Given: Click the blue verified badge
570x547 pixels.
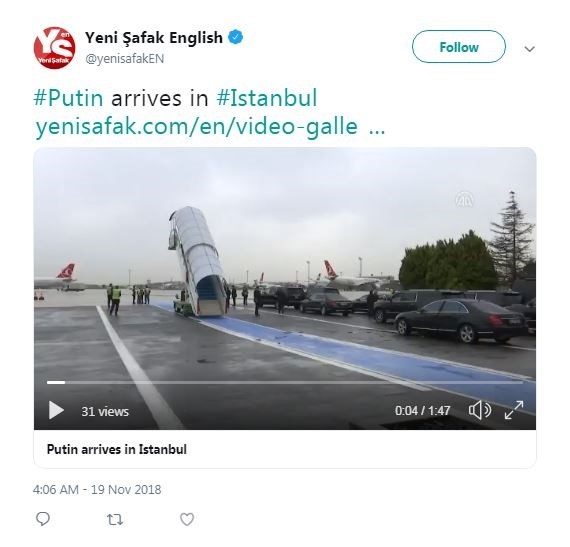Looking at the screenshot, I should click(236, 37).
